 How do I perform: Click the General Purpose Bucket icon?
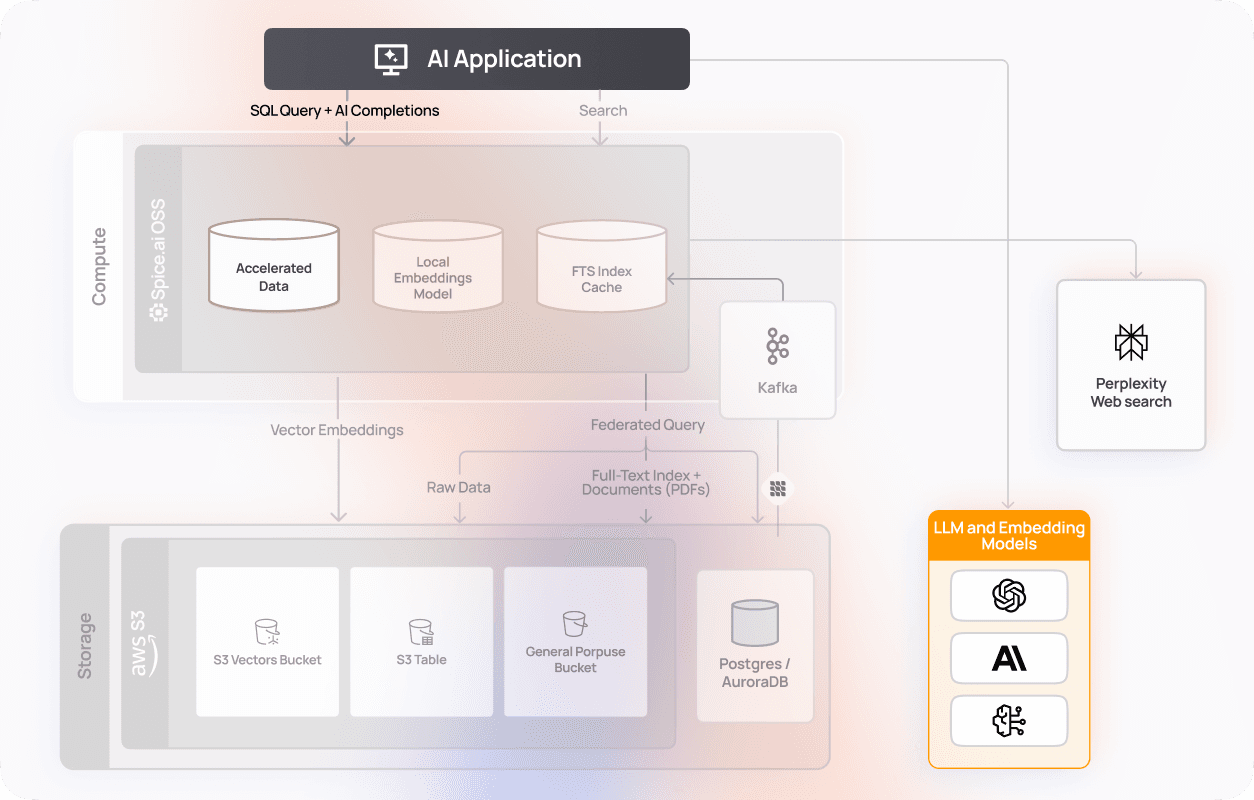(x=575, y=624)
